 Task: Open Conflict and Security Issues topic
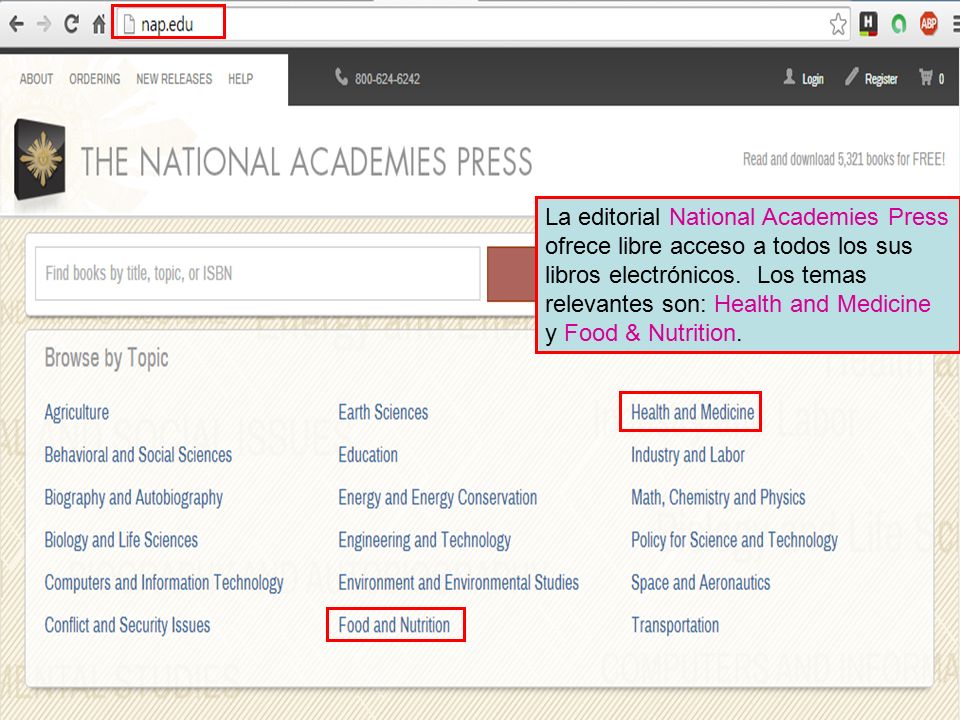coord(127,625)
